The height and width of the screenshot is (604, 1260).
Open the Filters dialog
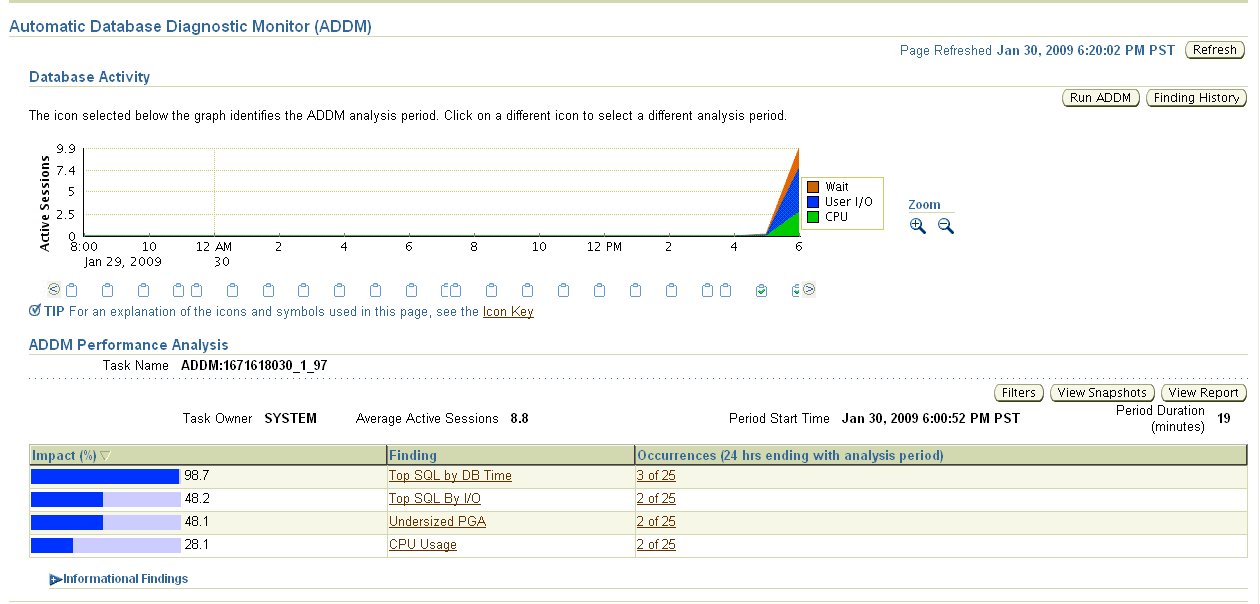pyautogui.click(x=1018, y=392)
